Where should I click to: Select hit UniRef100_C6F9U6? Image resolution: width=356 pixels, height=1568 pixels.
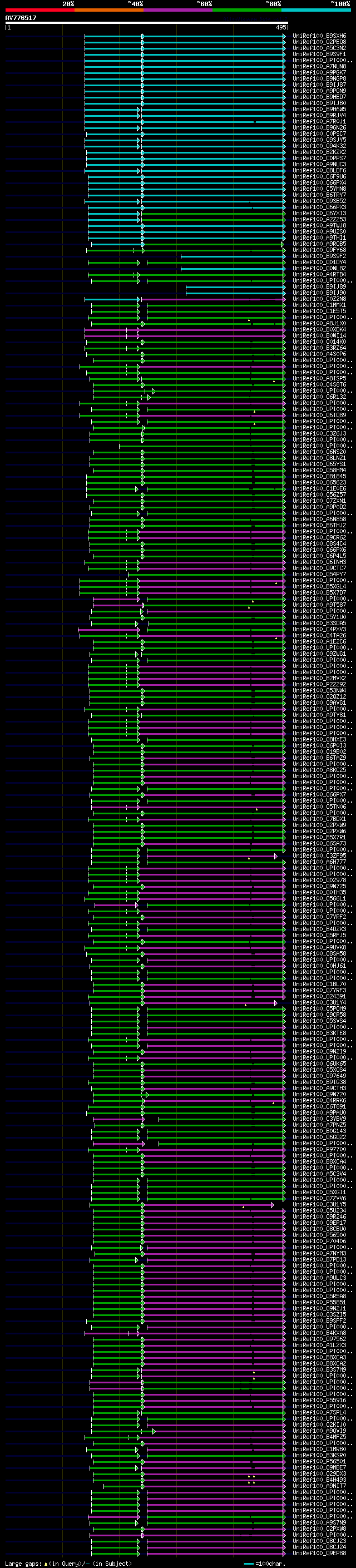click(319, 176)
